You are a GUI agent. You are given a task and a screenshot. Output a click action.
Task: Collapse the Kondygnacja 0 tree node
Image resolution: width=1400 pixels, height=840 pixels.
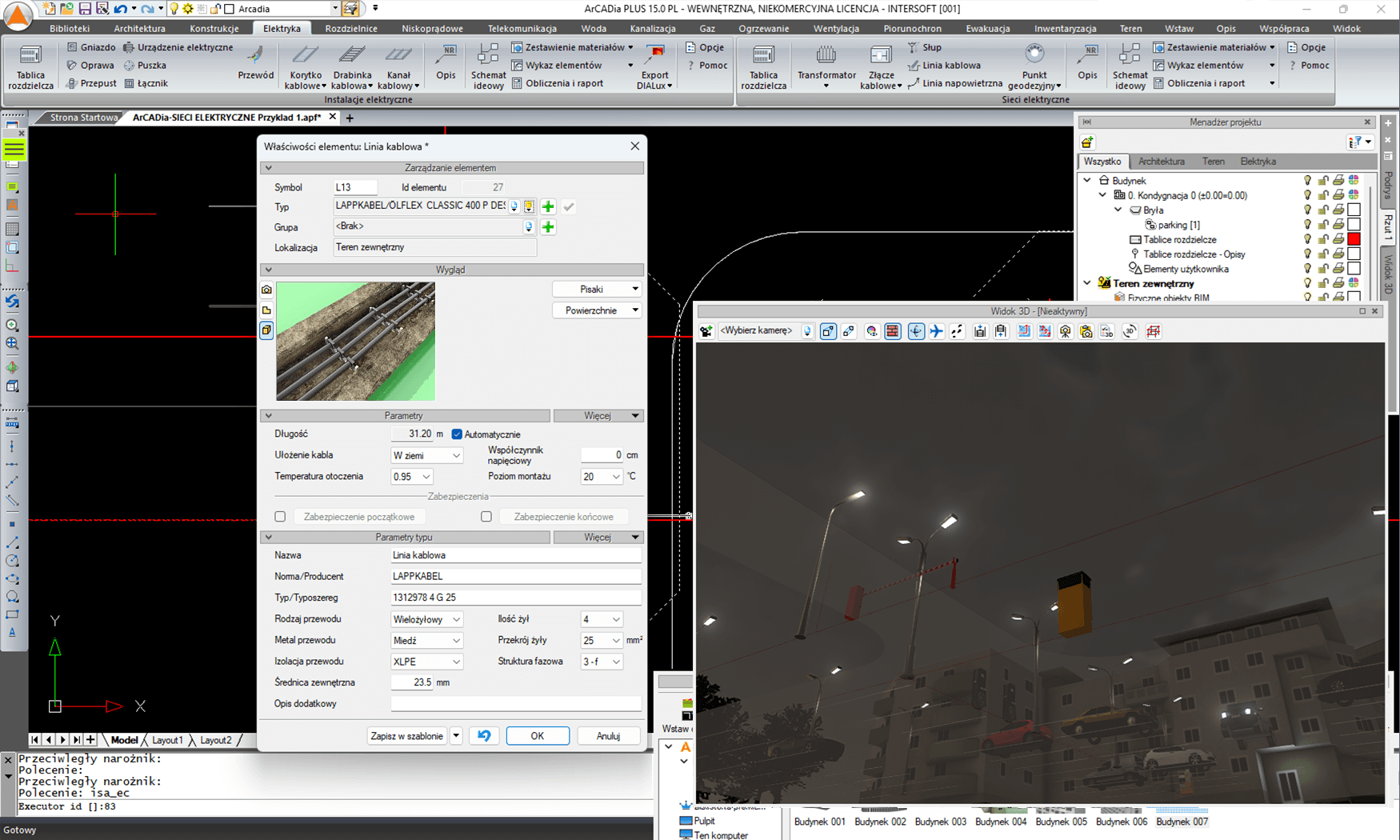[1103, 195]
